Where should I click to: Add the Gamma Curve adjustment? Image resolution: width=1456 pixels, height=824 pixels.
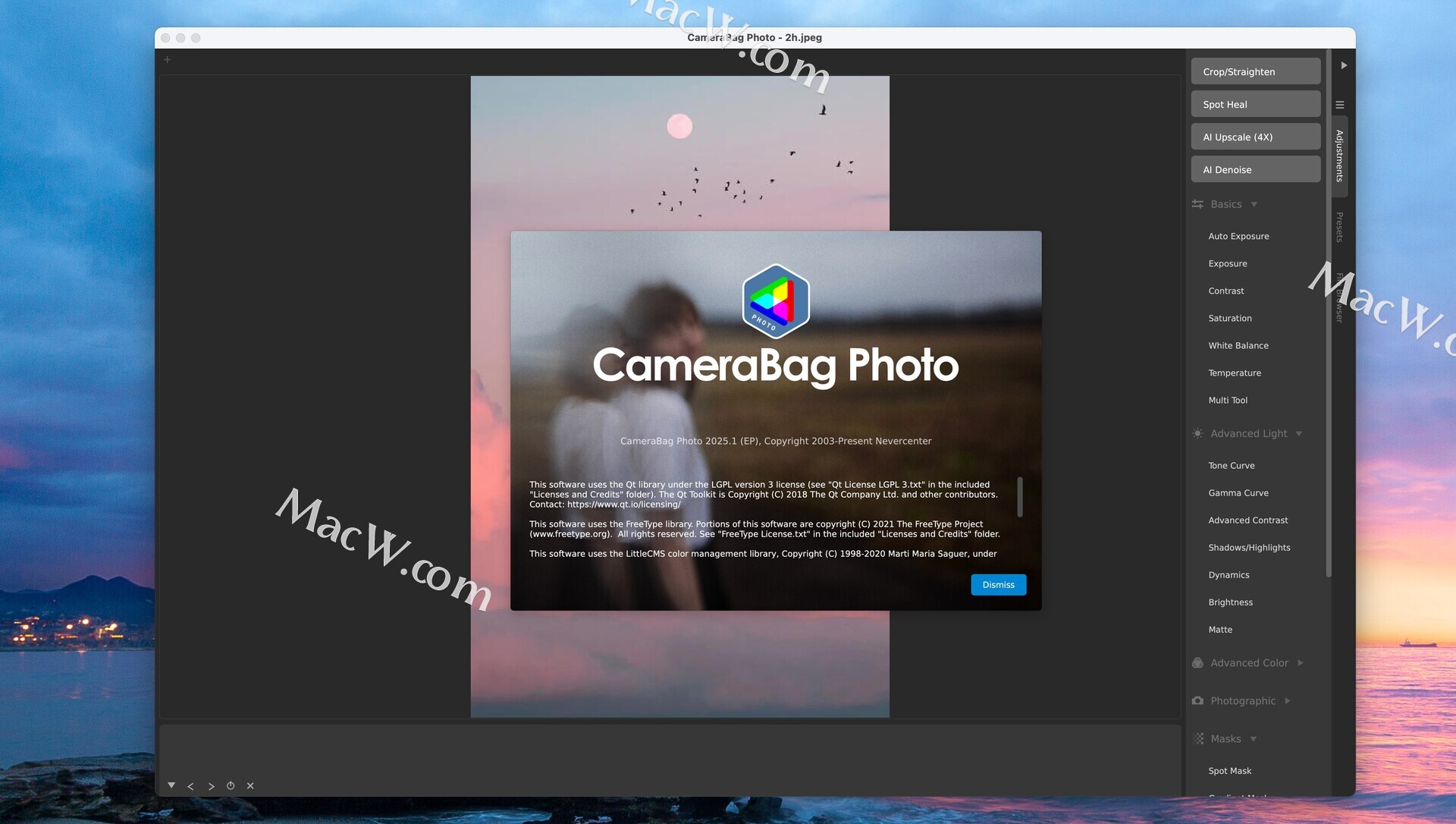[1238, 492]
